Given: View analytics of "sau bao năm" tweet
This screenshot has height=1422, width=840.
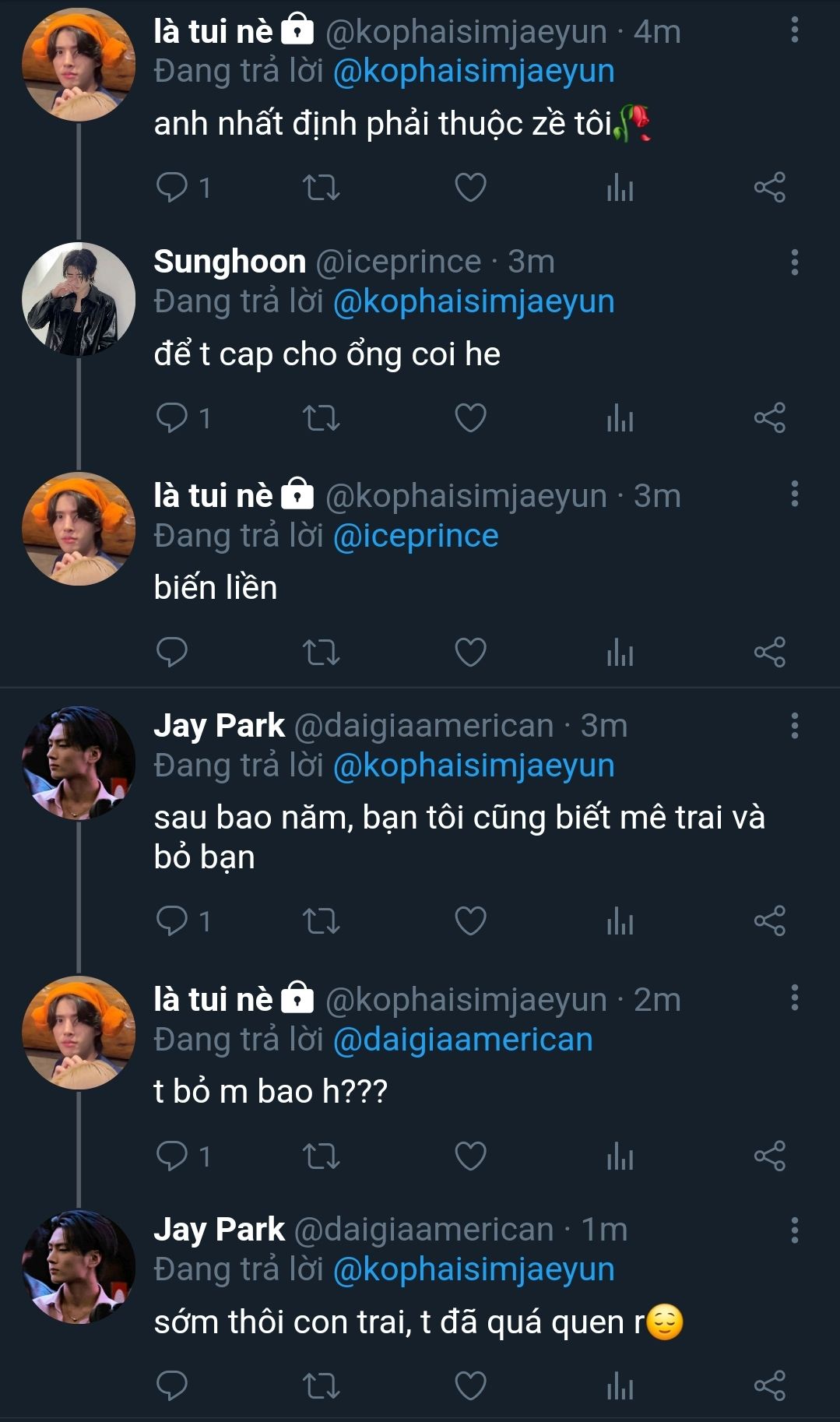Looking at the screenshot, I should pos(620,921).
